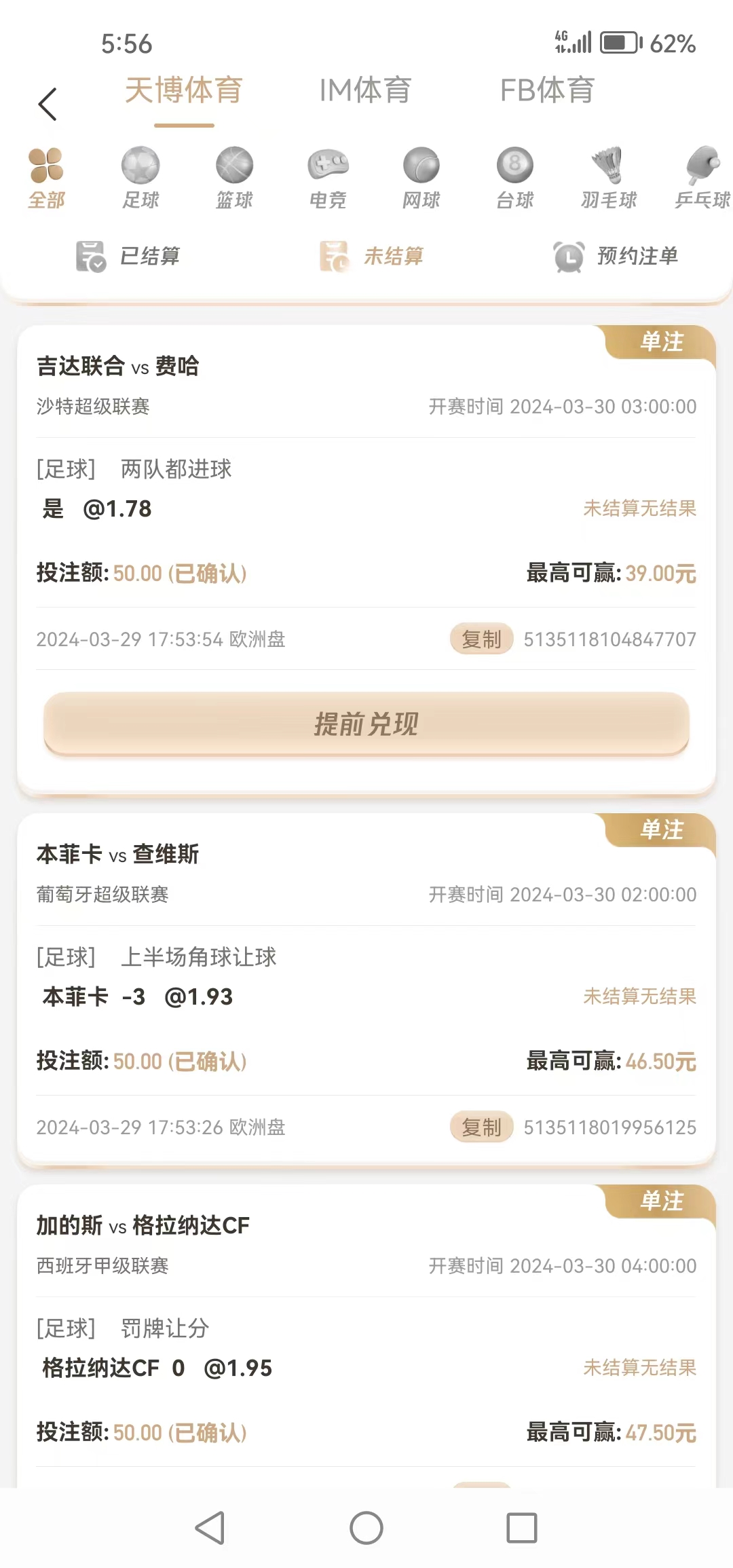Switch to the FB体育 tab
This screenshot has height=1568, width=733.
coord(547,90)
